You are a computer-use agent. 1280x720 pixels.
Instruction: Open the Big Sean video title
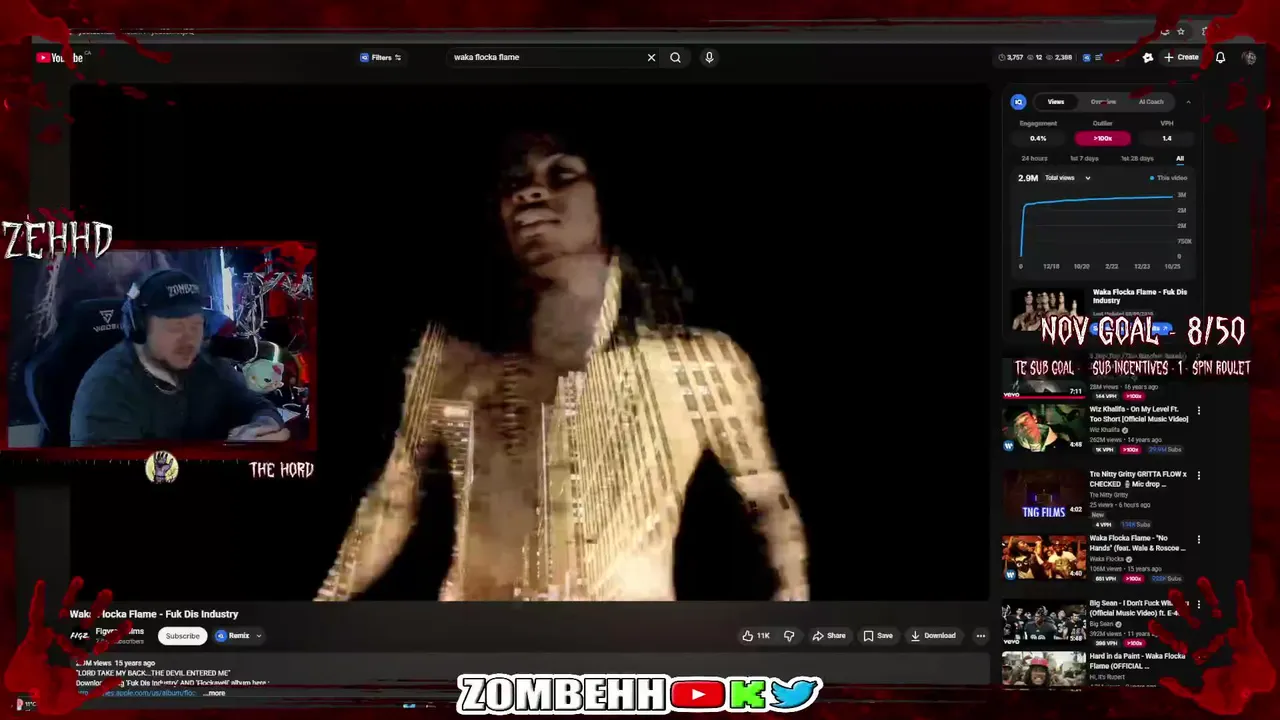(1136, 608)
